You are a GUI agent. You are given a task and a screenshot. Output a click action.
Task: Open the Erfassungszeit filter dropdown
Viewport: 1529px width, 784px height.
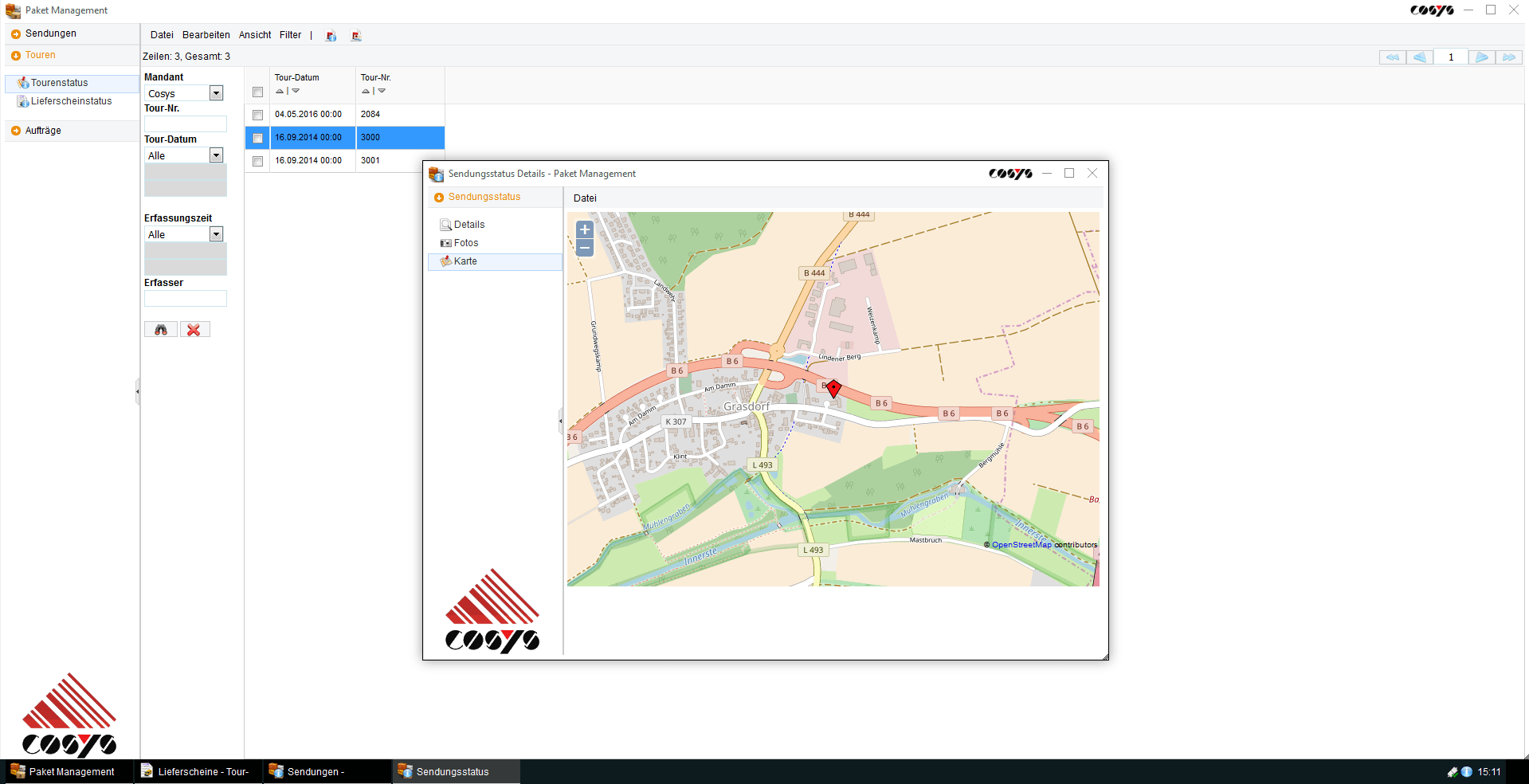216,234
